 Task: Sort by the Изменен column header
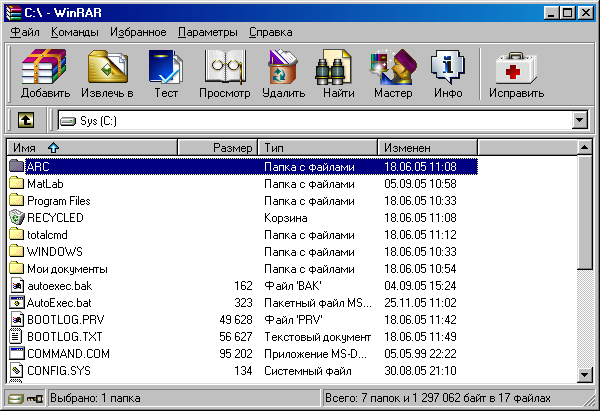tap(428, 148)
